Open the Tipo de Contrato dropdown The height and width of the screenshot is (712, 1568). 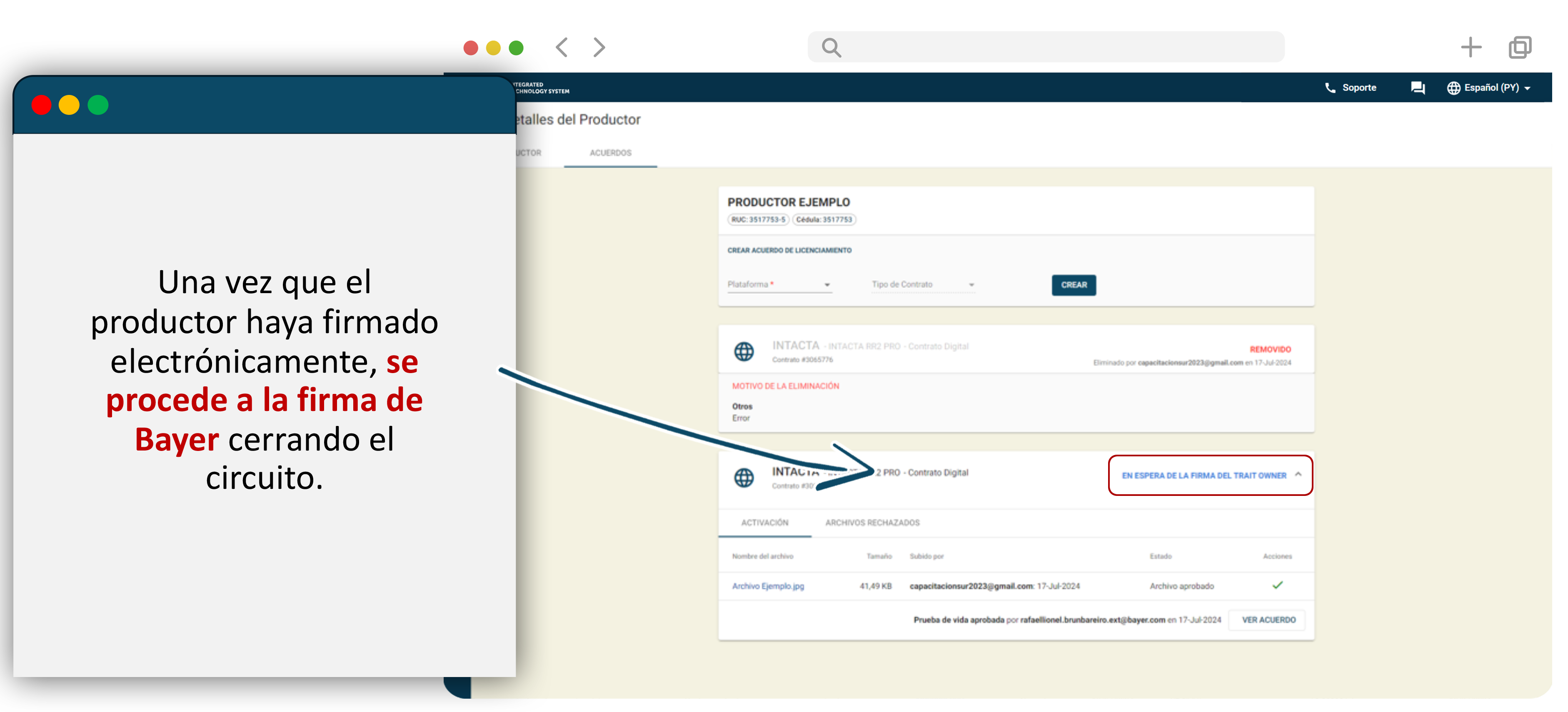(923, 285)
